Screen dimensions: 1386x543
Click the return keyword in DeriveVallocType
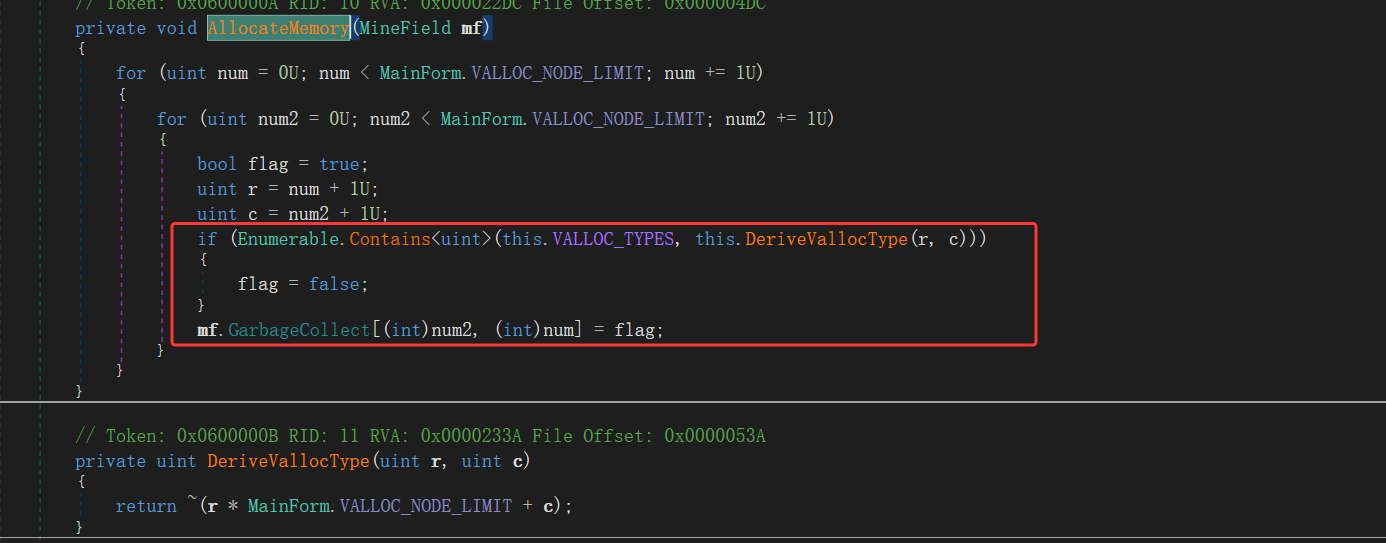pyautogui.click(x=146, y=506)
